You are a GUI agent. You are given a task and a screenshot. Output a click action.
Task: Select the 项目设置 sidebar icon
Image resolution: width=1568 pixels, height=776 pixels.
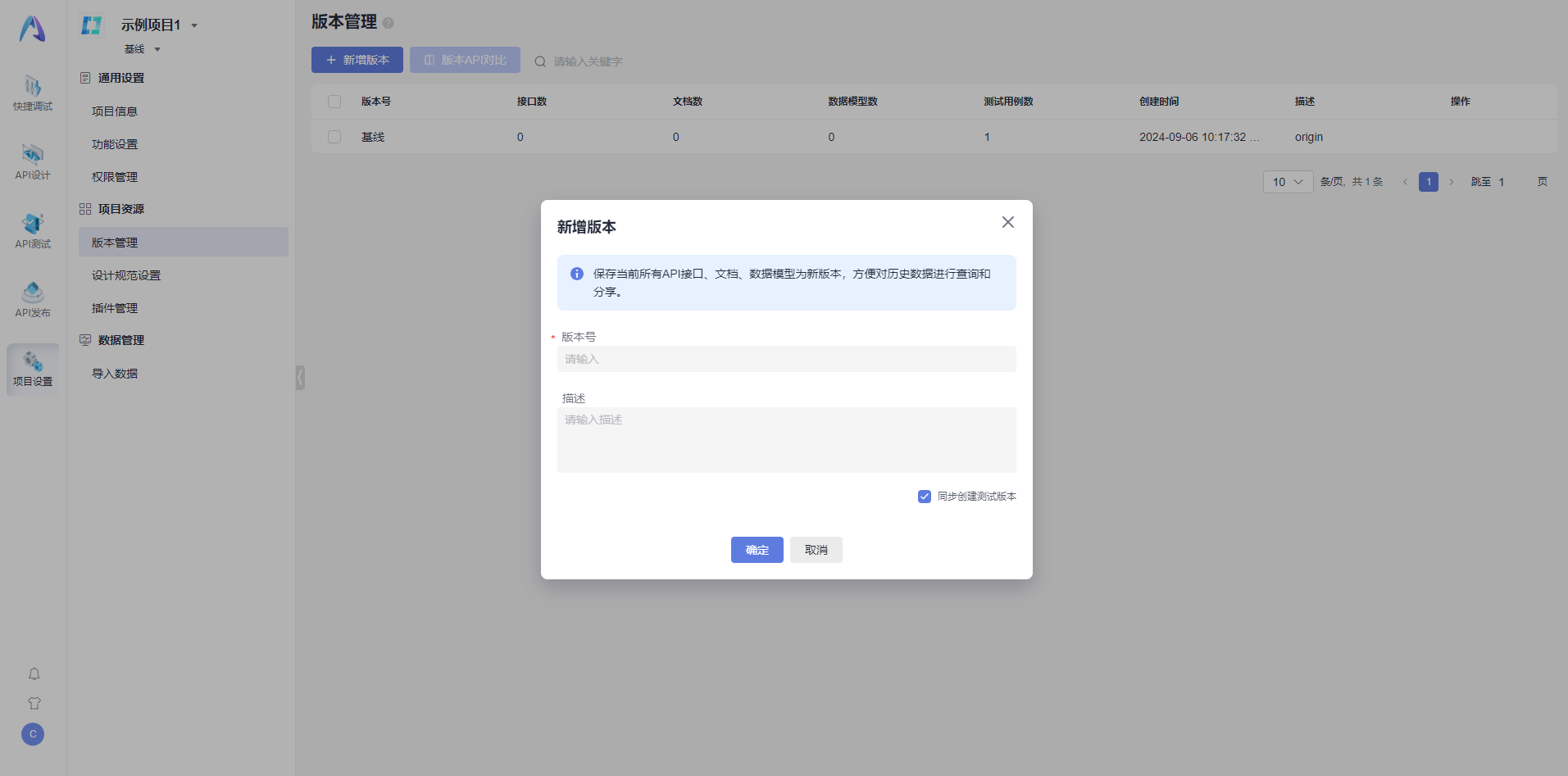click(x=33, y=370)
